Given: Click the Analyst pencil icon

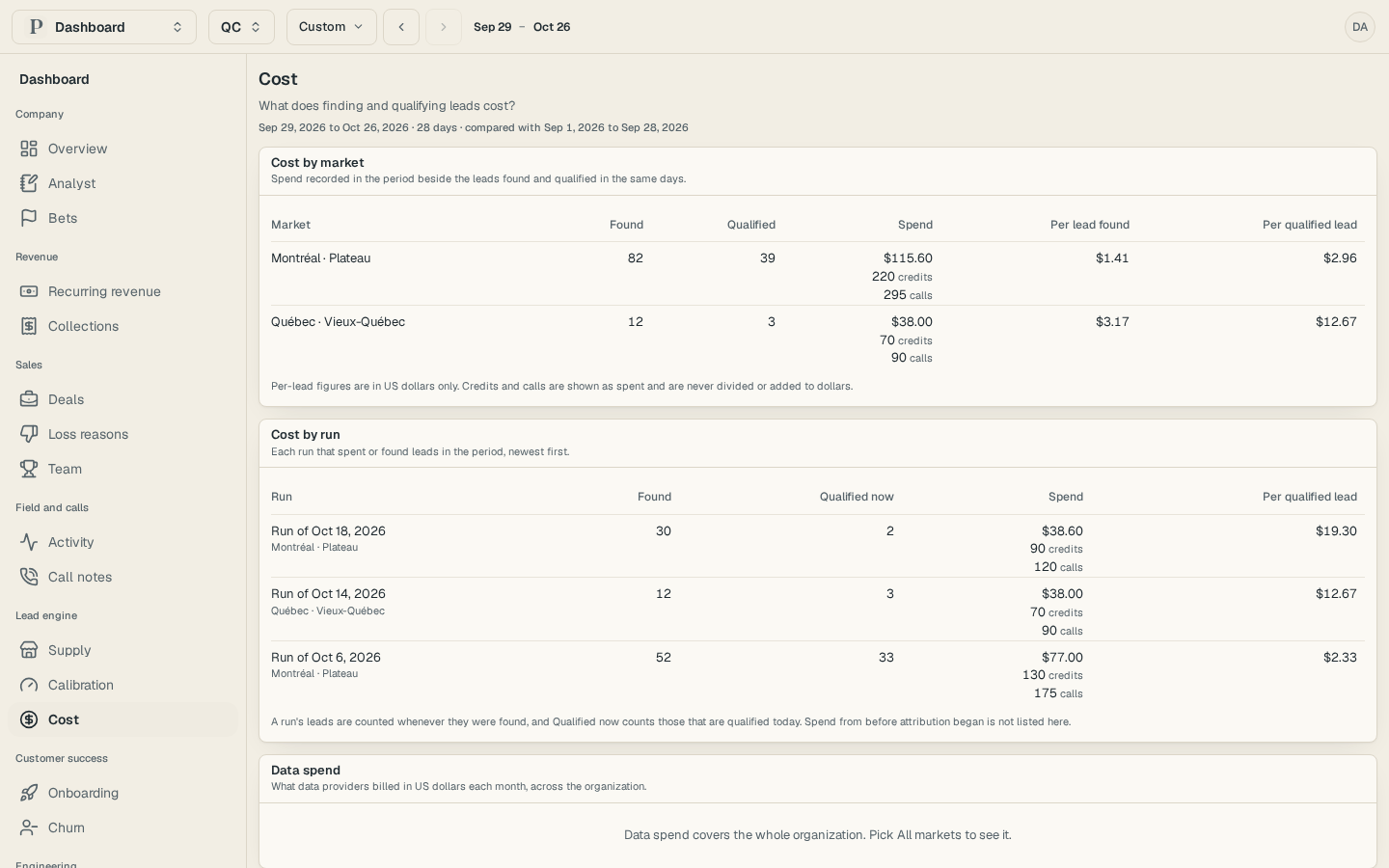Looking at the screenshot, I should coord(29,183).
